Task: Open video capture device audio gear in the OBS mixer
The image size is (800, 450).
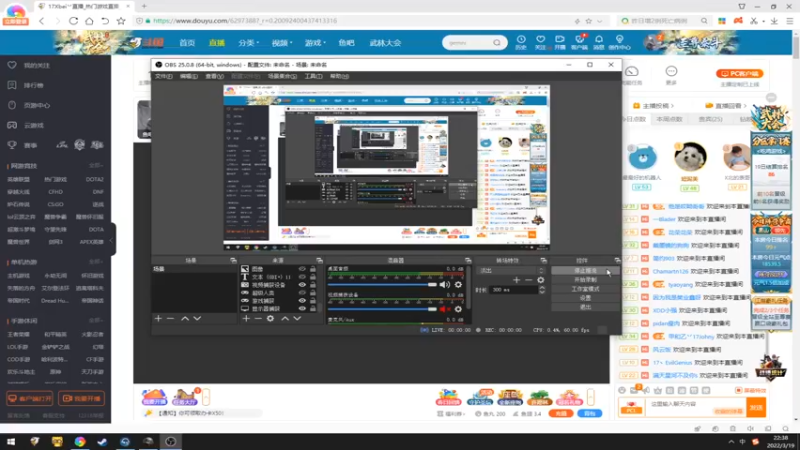Action: 458,309
